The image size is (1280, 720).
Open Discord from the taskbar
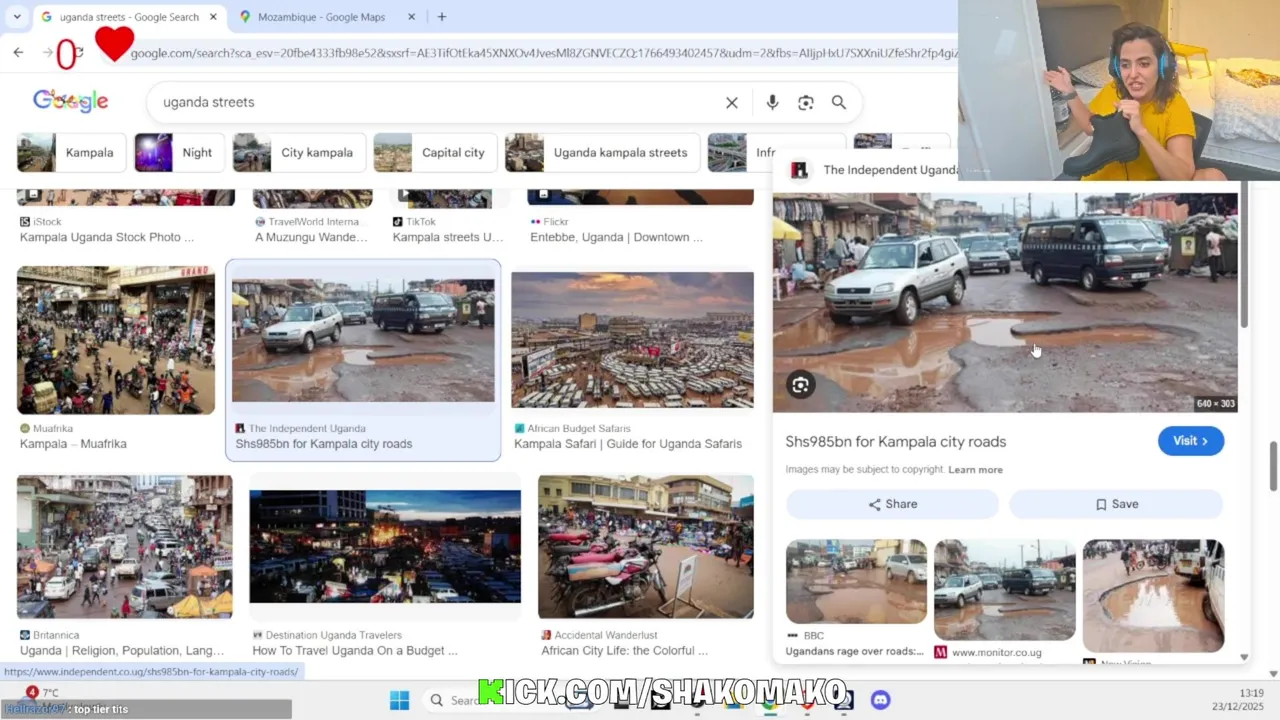click(x=880, y=700)
